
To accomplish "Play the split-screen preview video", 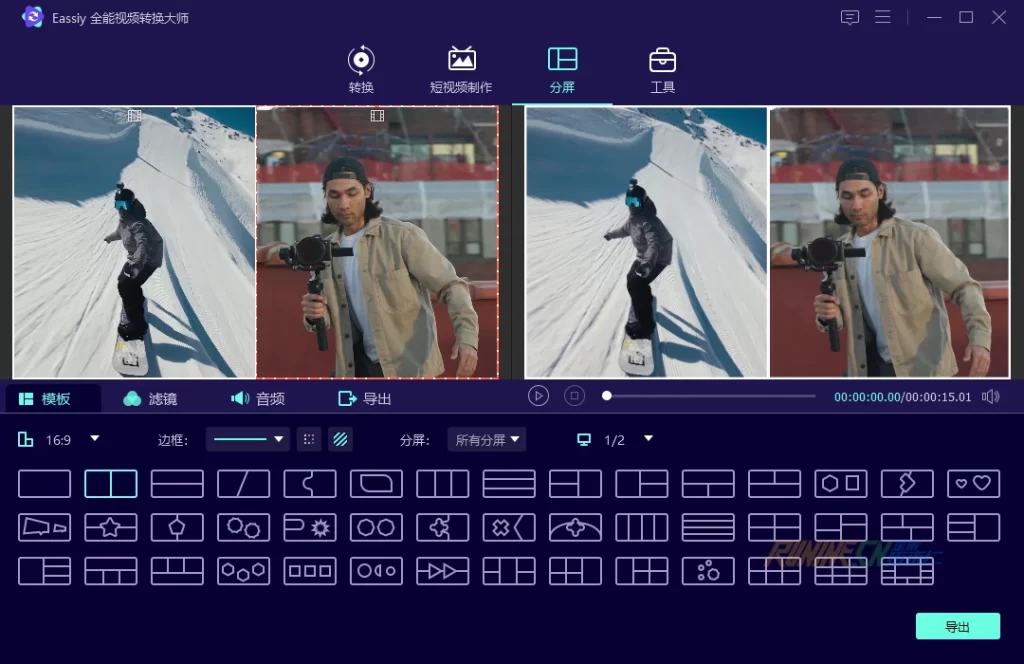I will pyautogui.click(x=538, y=396).
